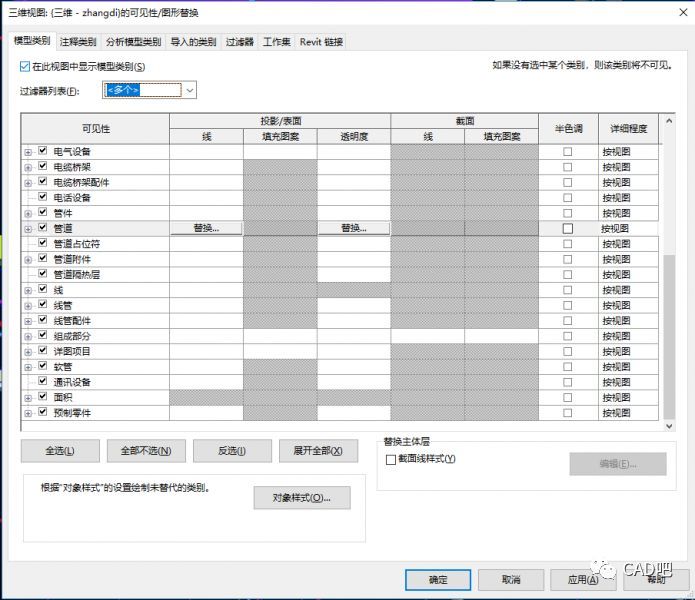Expand the 详图项目 category
The width and height of the screenshot is (695, 600).
[28, 352]
